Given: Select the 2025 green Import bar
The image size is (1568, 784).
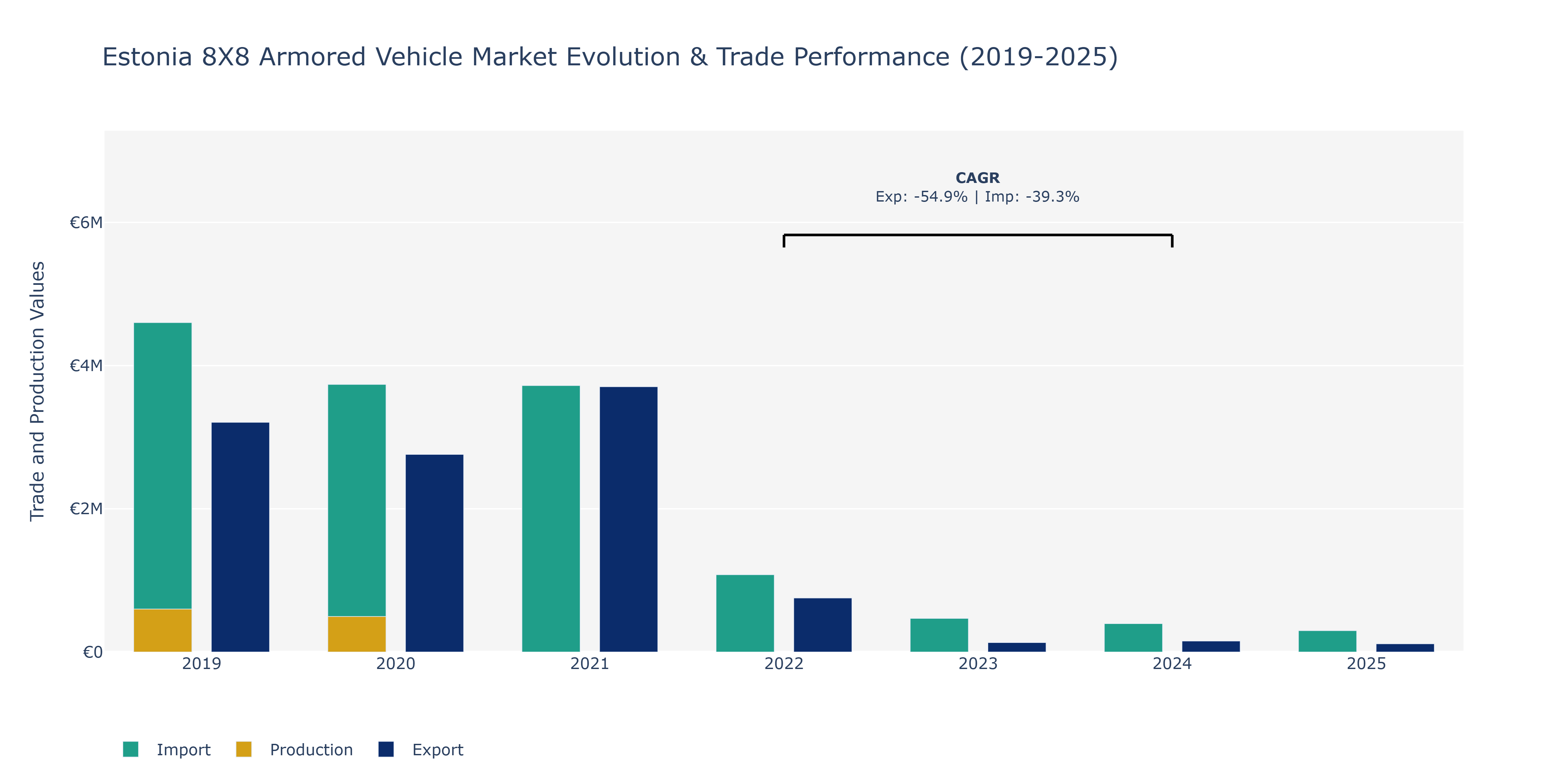Looking at the screenshot, I should (x=1328, y=642).
